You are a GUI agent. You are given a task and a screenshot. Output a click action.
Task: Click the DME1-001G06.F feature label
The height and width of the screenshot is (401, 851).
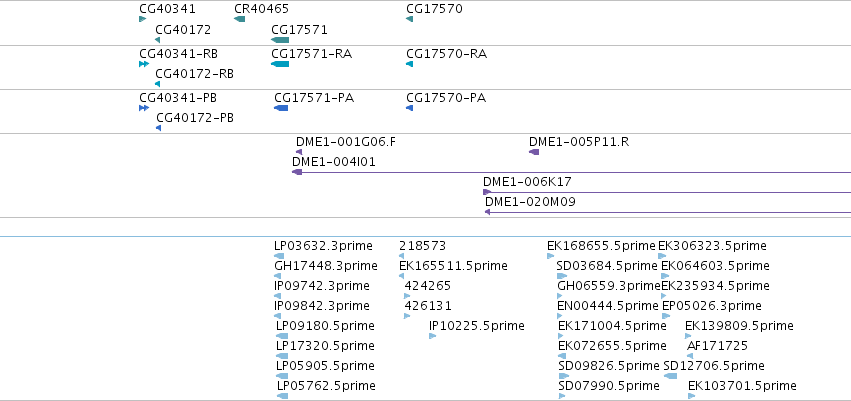346,142
